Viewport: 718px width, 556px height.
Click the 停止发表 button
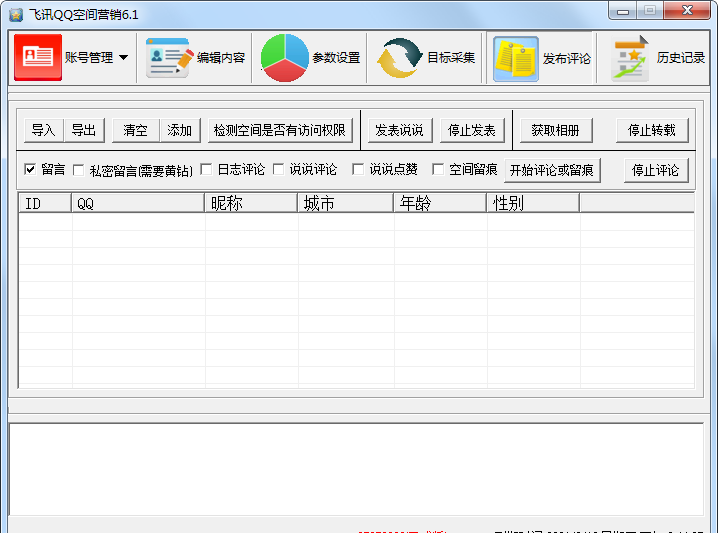pyautogui.click(x=472, y=131)
